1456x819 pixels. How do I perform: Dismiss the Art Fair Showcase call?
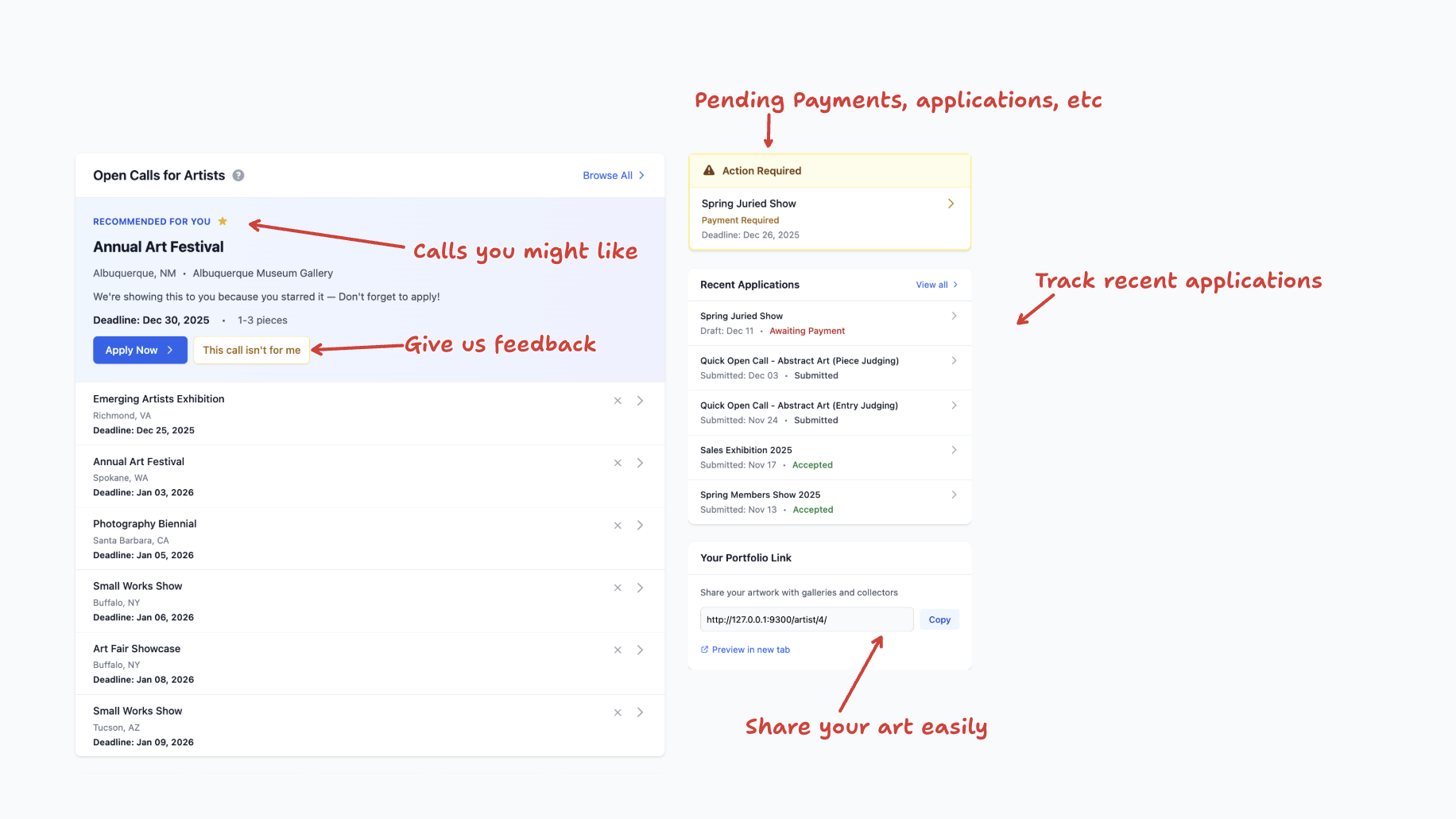pyautogui.click(x=618, y=650)
